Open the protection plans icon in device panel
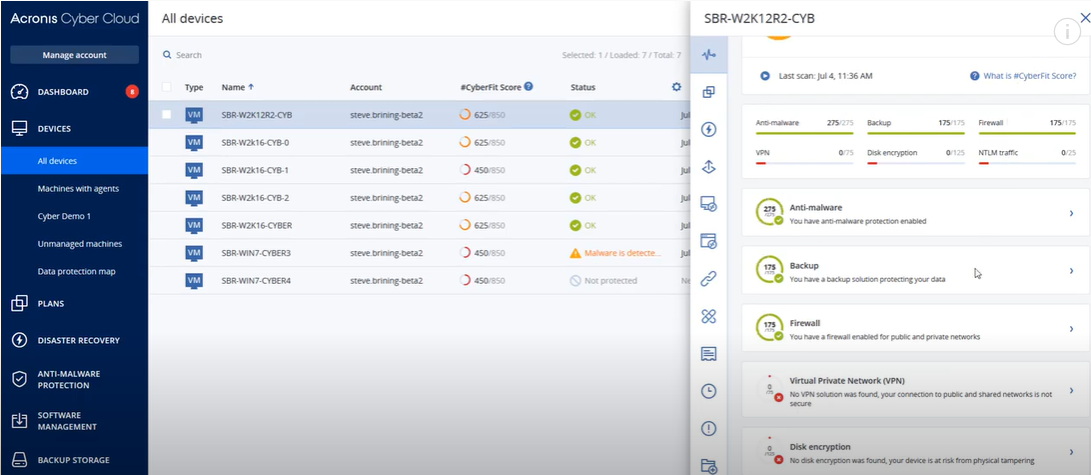The height and width of the screenshot is (475, 1091). [708, 92]
